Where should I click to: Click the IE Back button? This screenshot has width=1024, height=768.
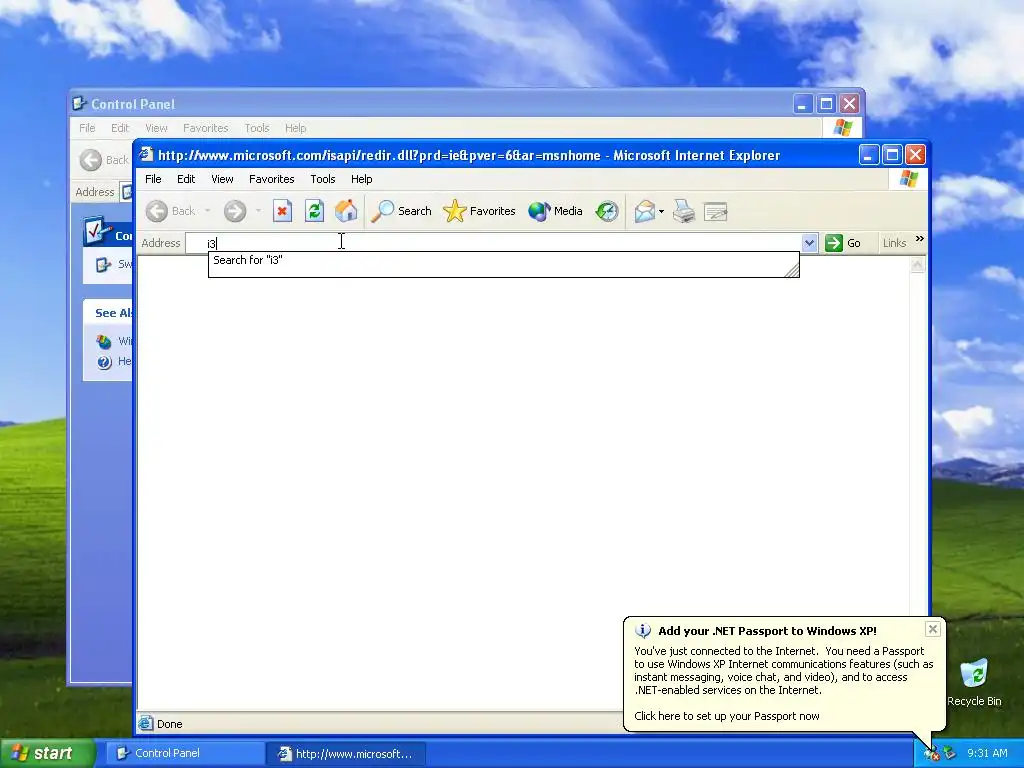pyautogui.click(x=170, y=211)
